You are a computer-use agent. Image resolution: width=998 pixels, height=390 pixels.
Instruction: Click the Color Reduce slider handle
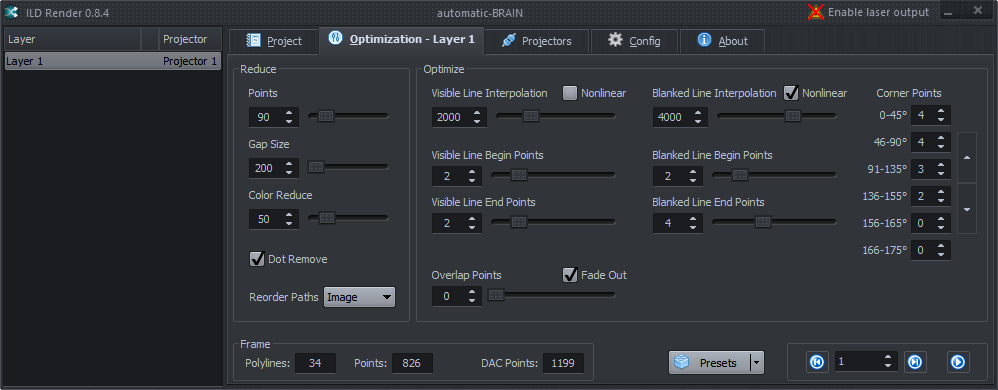[327, 218]
